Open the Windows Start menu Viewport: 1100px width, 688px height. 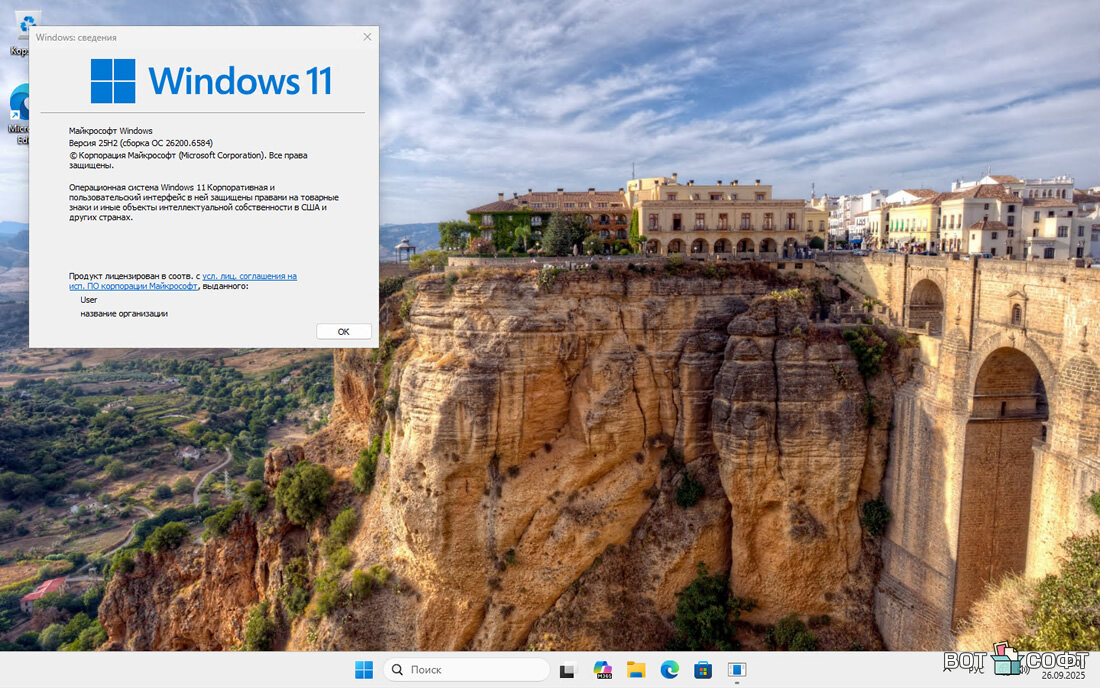point(364,670)
